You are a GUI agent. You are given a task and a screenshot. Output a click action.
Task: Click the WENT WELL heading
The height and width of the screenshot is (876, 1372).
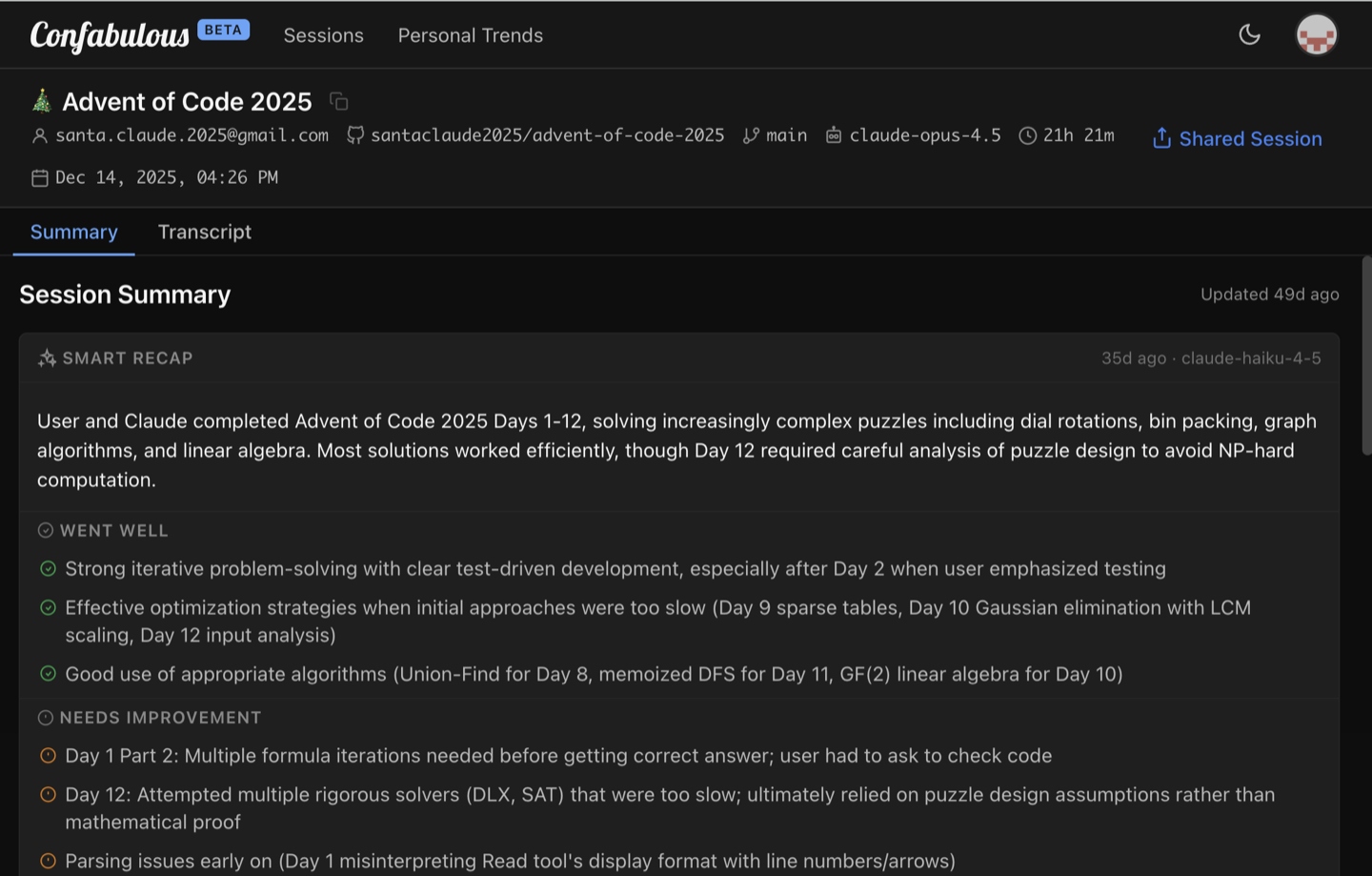(113, 530)
